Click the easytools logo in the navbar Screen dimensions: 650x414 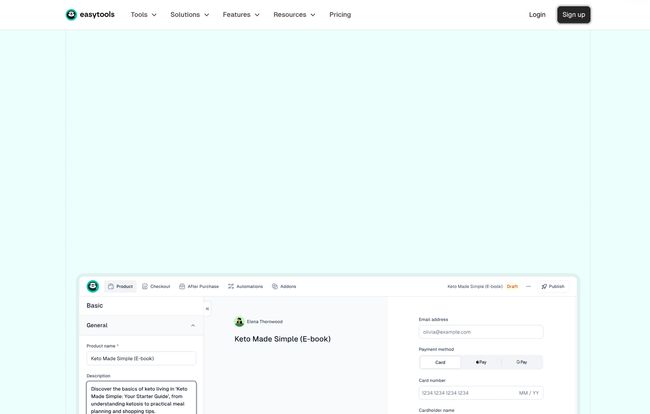pos(90,15)
